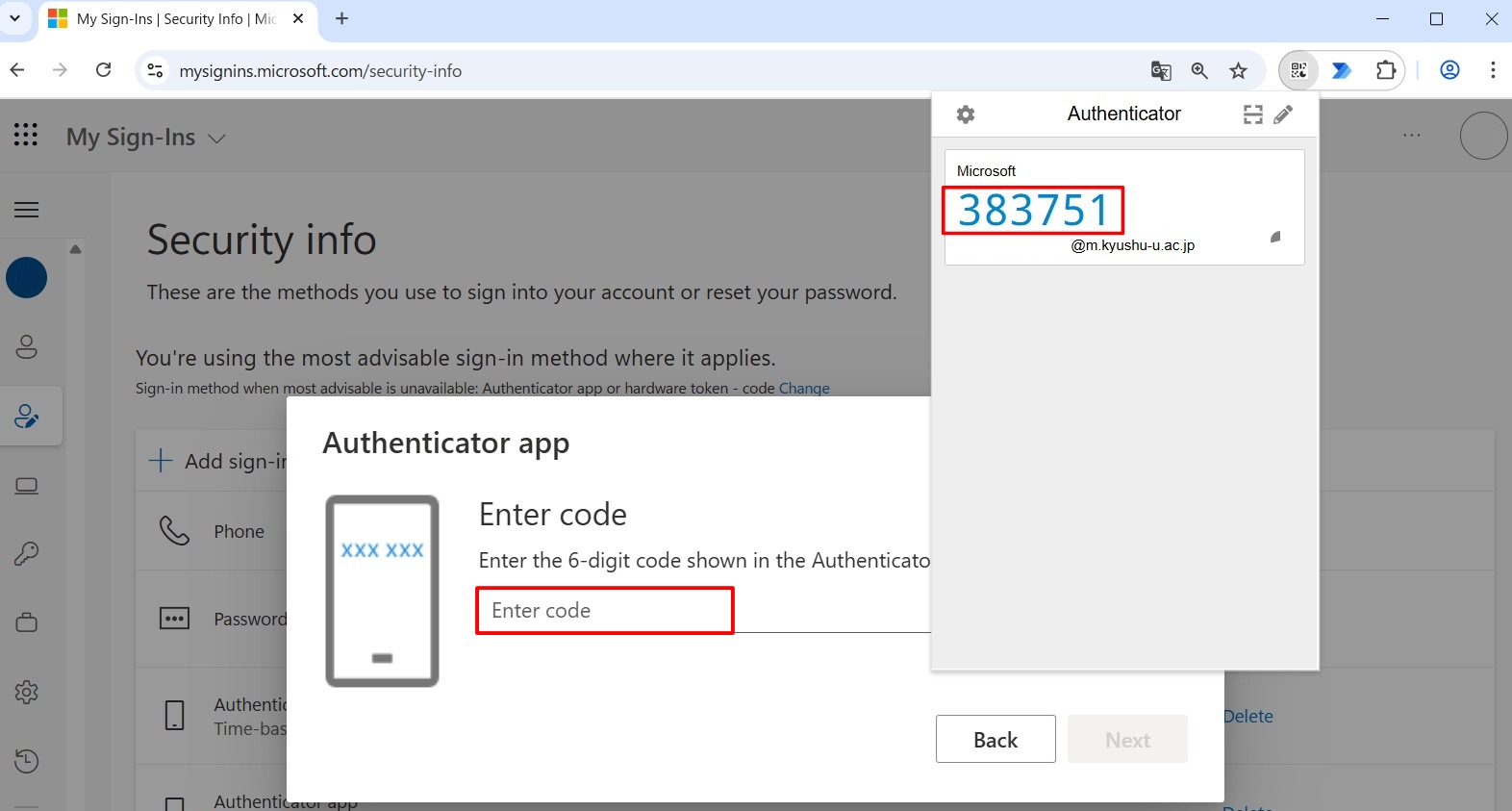Screen dimensions: 1512x811
Task: Open a new browser tab
Action: [341, 18]
